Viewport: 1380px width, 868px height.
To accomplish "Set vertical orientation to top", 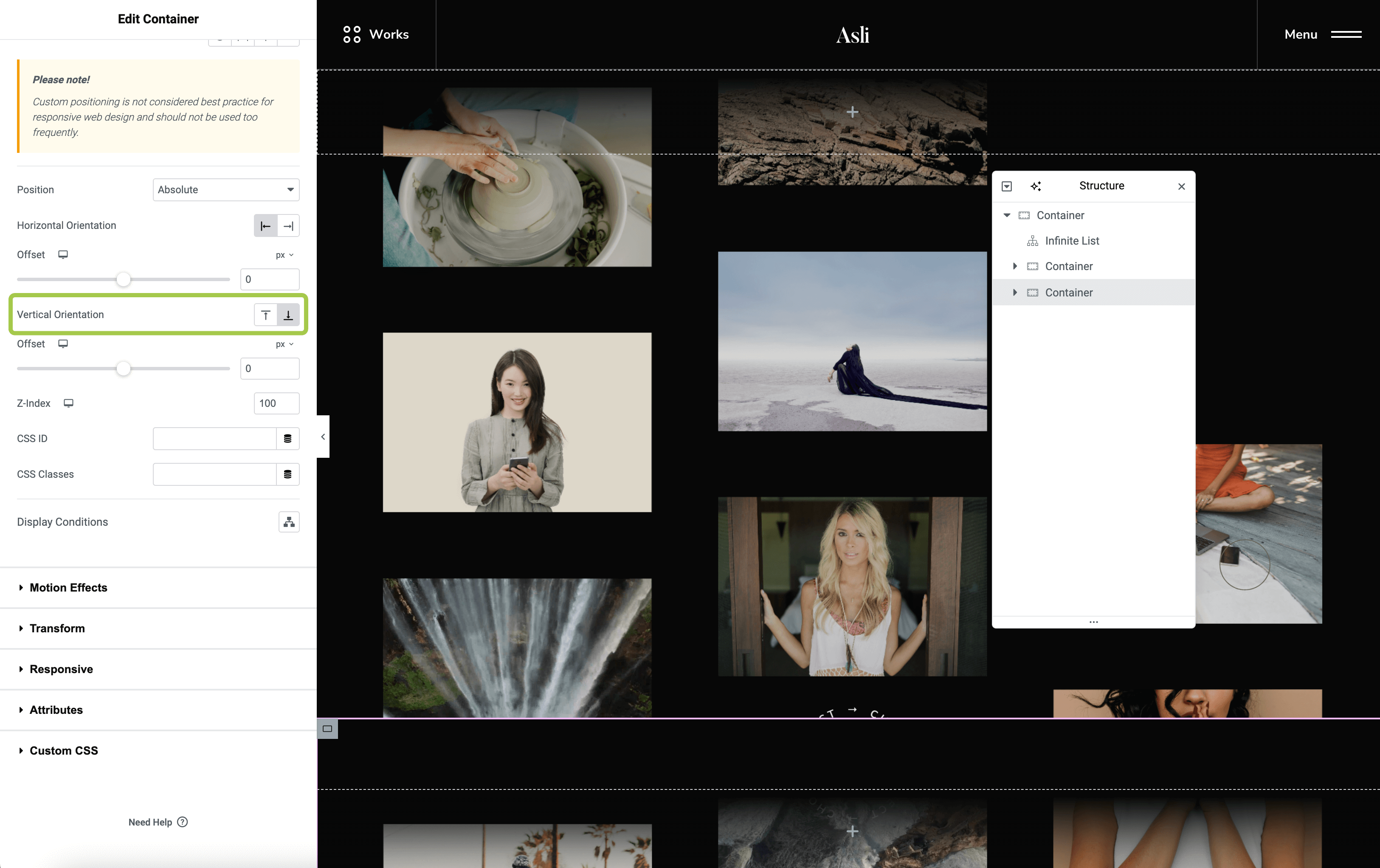I will 265,315.
